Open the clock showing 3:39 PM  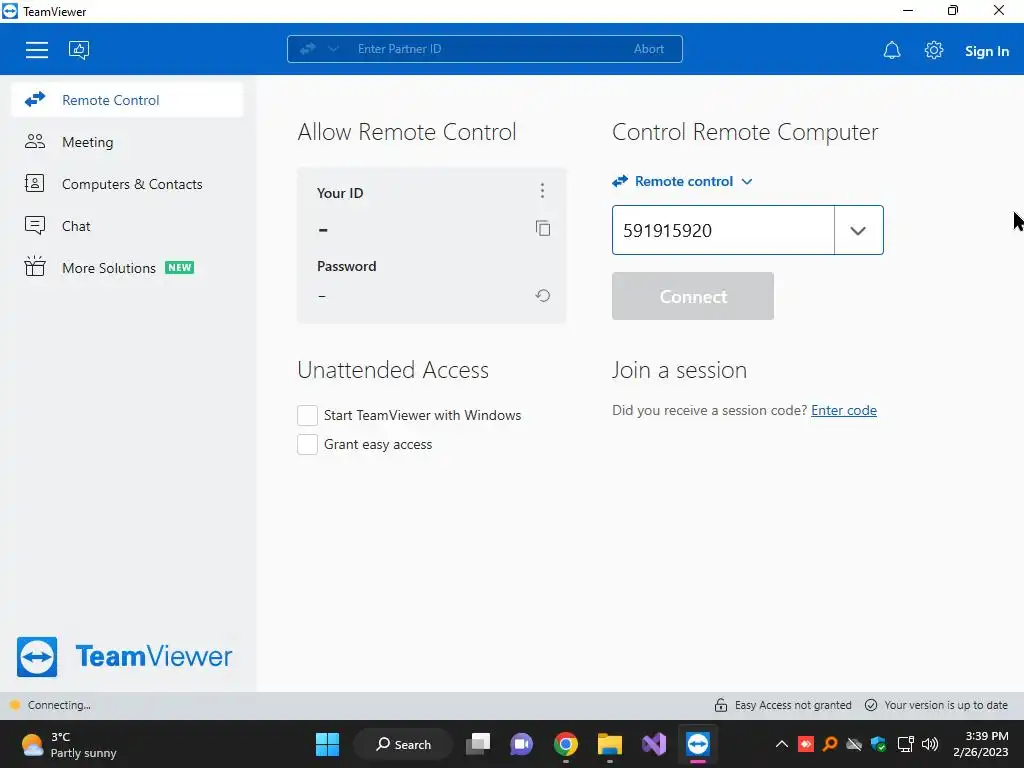(x=980, y=744)
